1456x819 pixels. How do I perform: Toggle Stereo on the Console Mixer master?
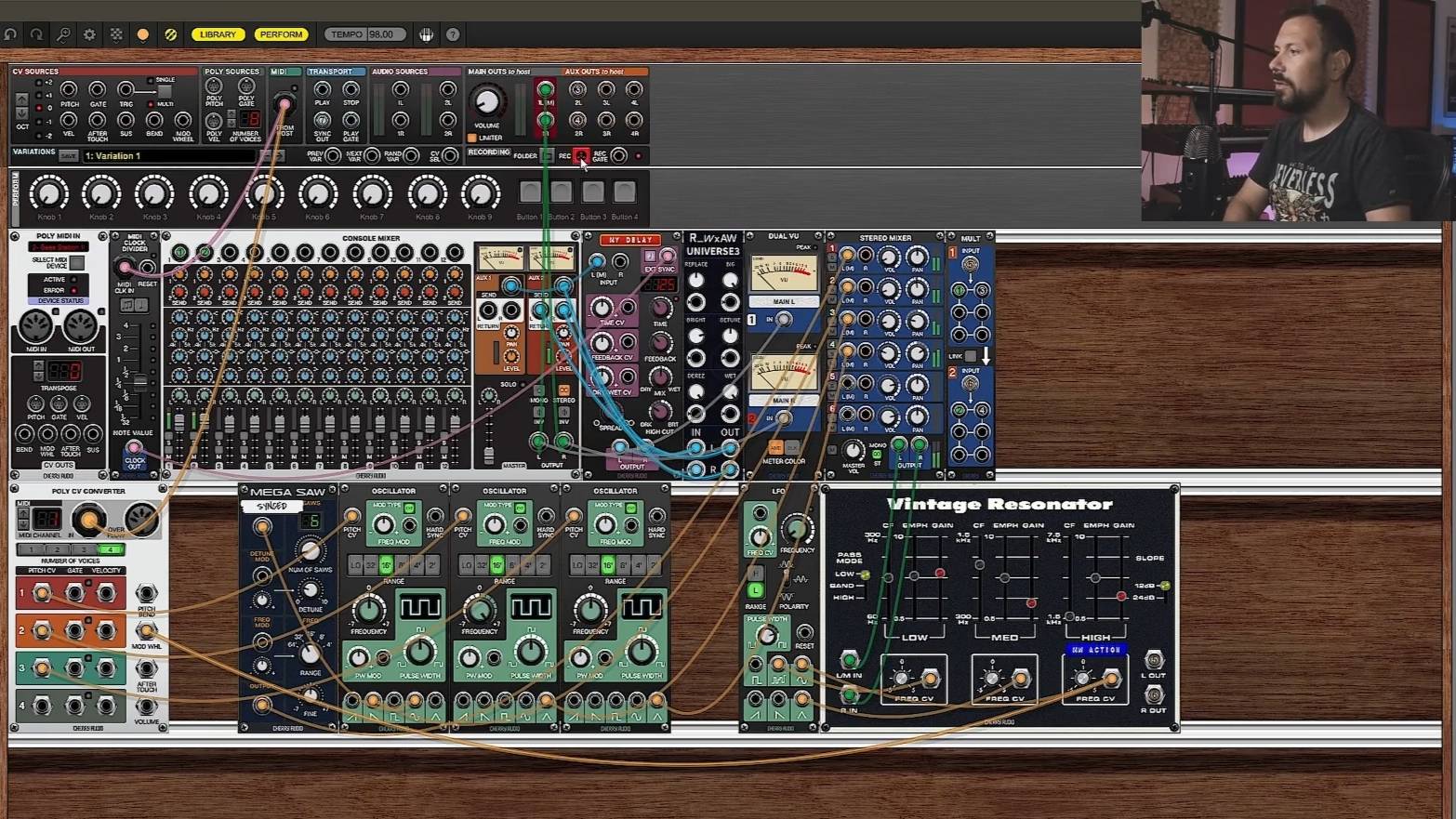click(563, 390)
